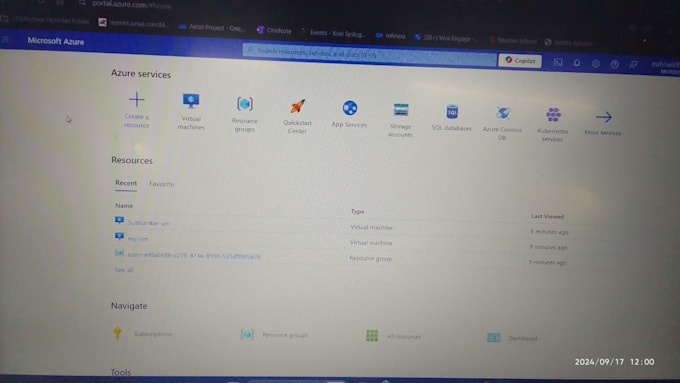Open the notifications bell
This screenshot has height=383, width=680.
click(x=577, y=63)
